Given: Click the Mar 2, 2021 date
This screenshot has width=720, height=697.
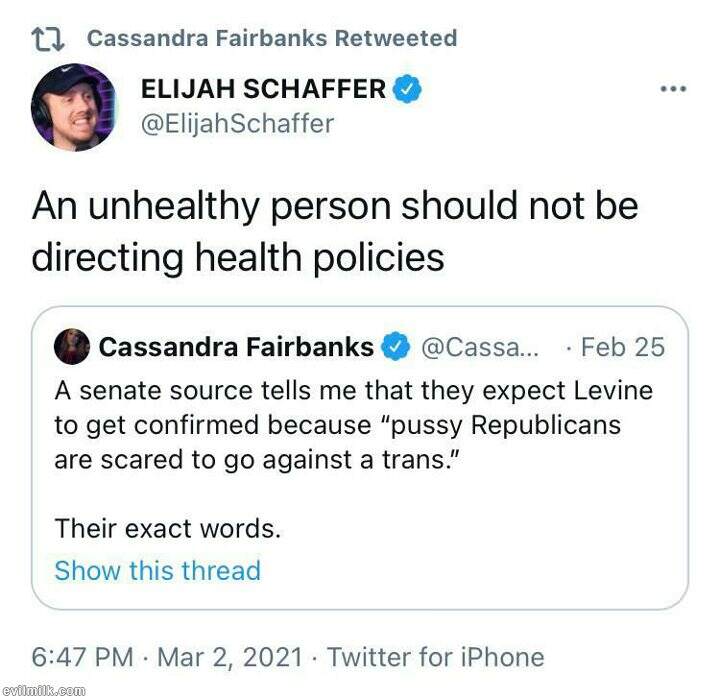Looking at the screenshot, I should (230, 657).
